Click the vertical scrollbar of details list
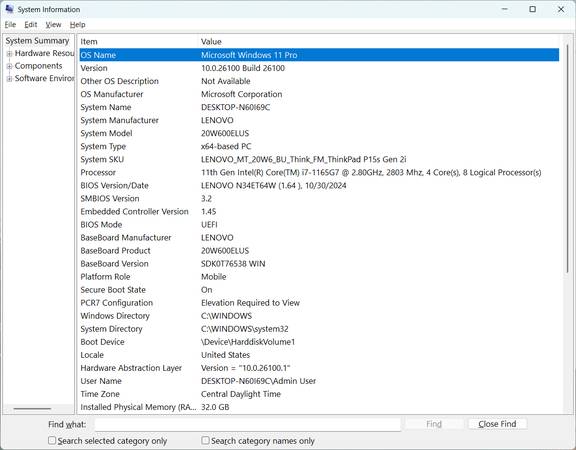This screenshot has width=576, height=450. point(567,158)
